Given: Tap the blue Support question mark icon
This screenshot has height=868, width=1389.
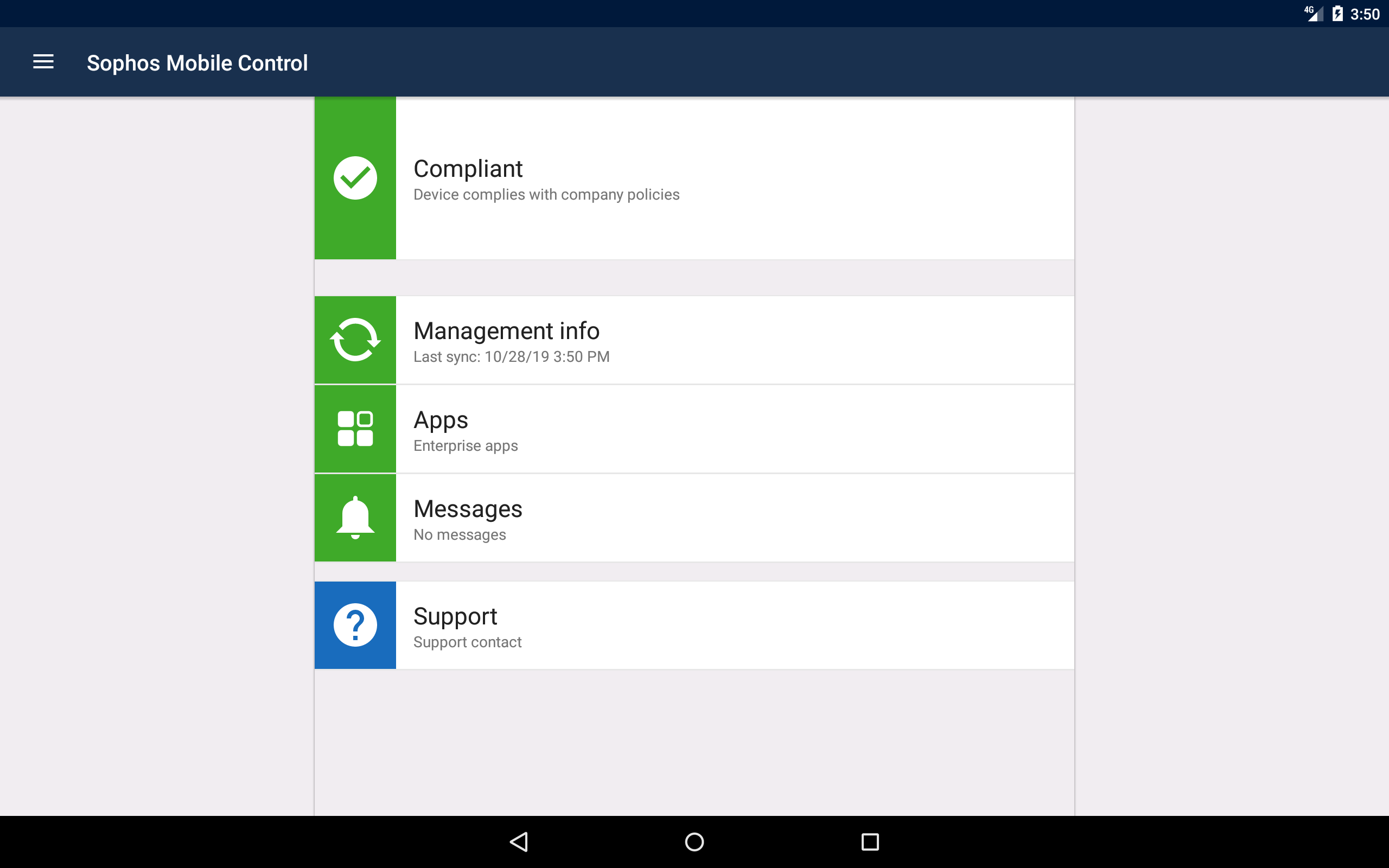Looking at the screenshot, I should pyautogui.click(x=355, y=624).
